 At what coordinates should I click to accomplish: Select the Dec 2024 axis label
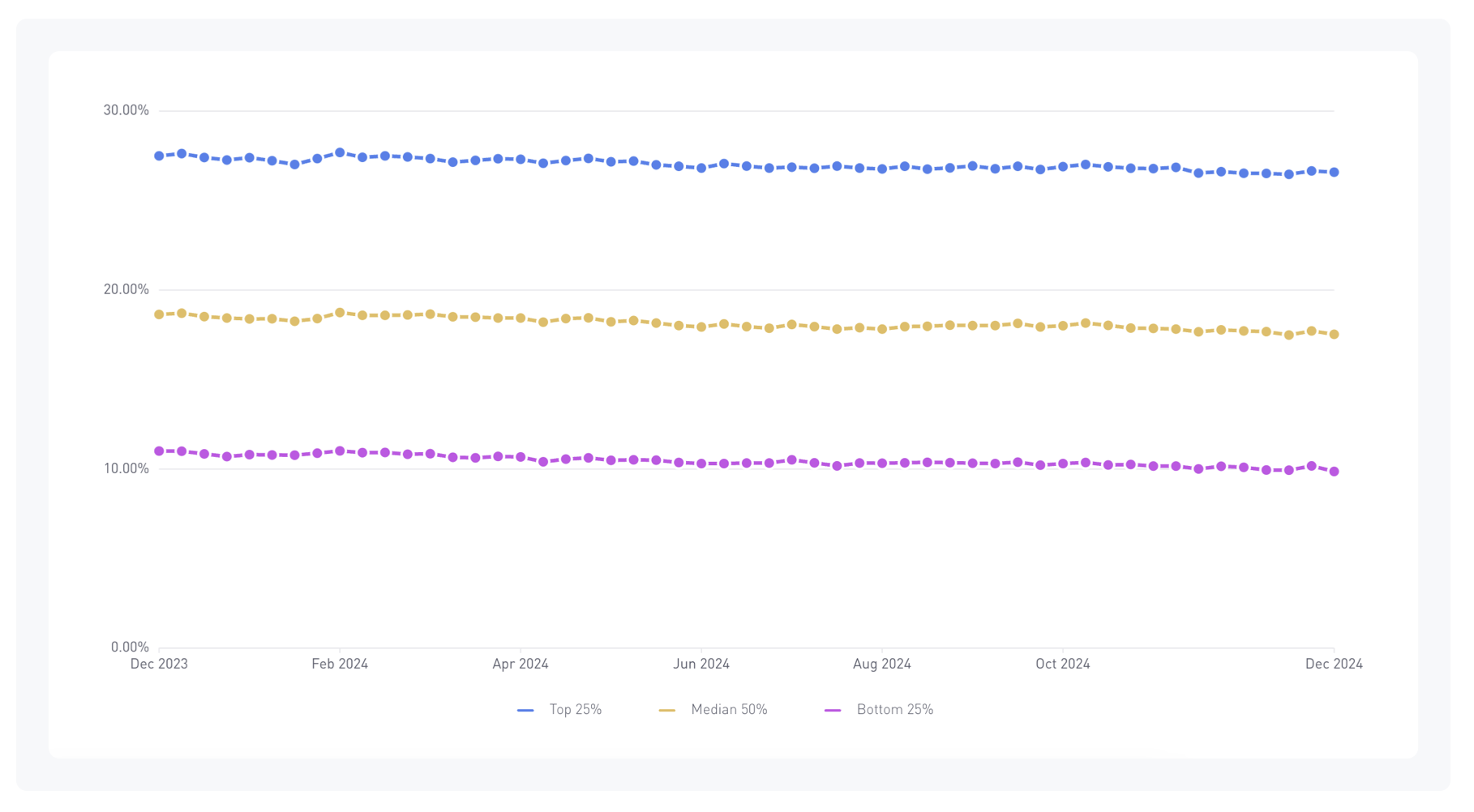(x=1334, y=663)
